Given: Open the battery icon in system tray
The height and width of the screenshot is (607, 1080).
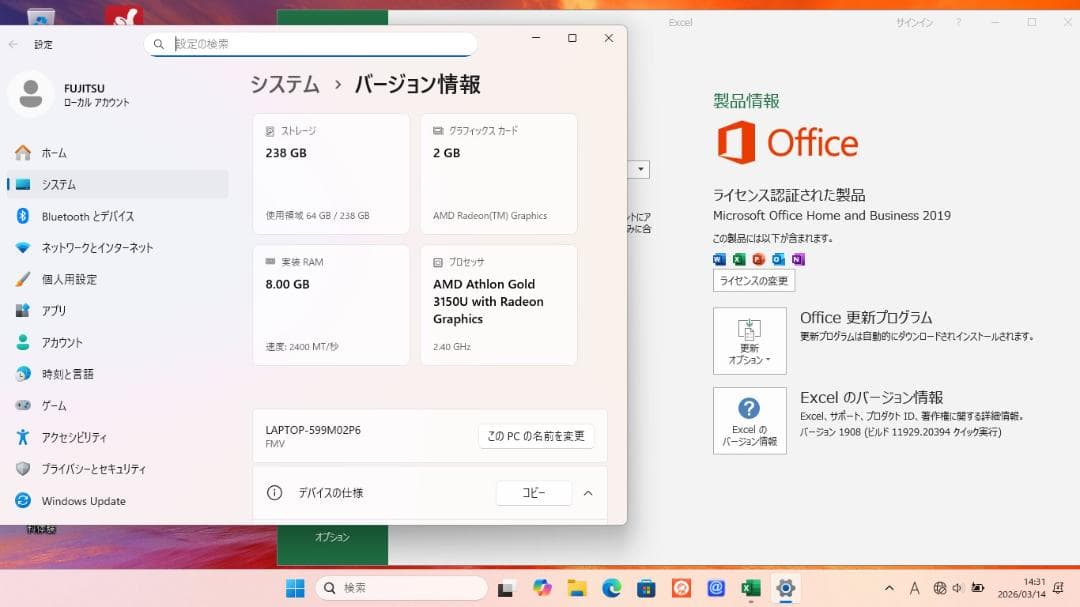Looking at the screenshot, I should tap(977, 588).
